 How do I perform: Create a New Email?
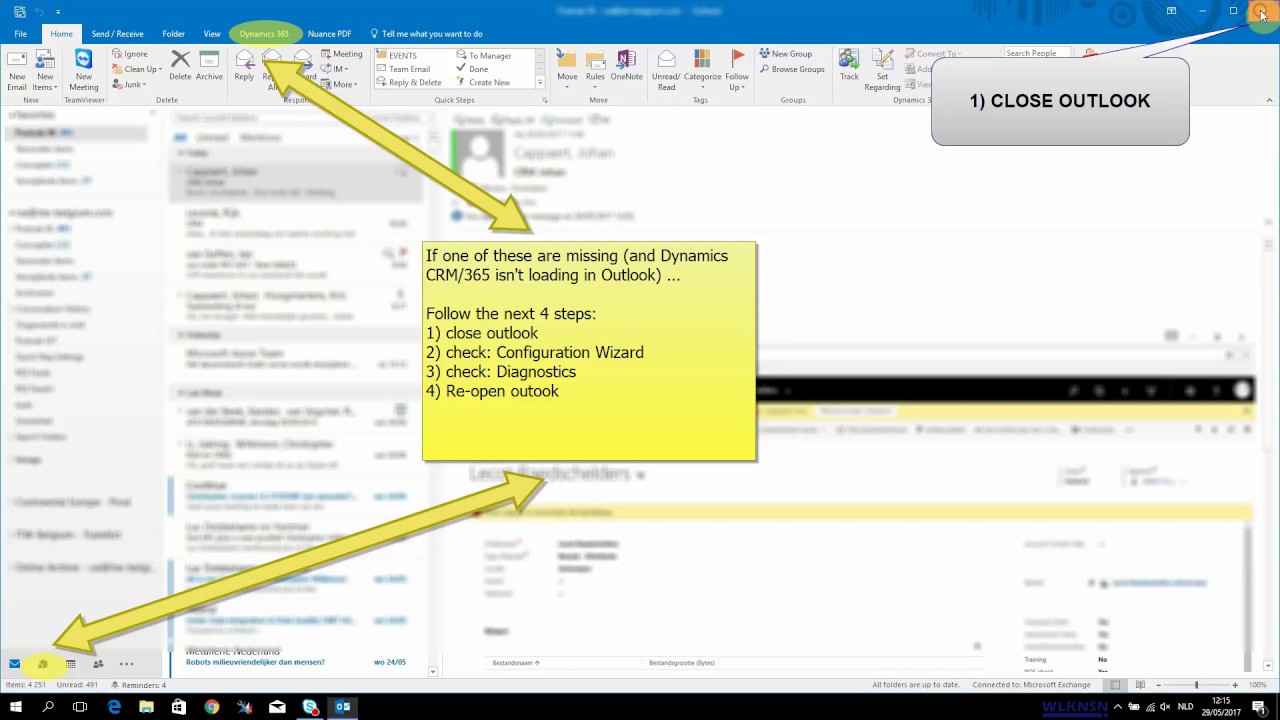[x=17, y=70]
